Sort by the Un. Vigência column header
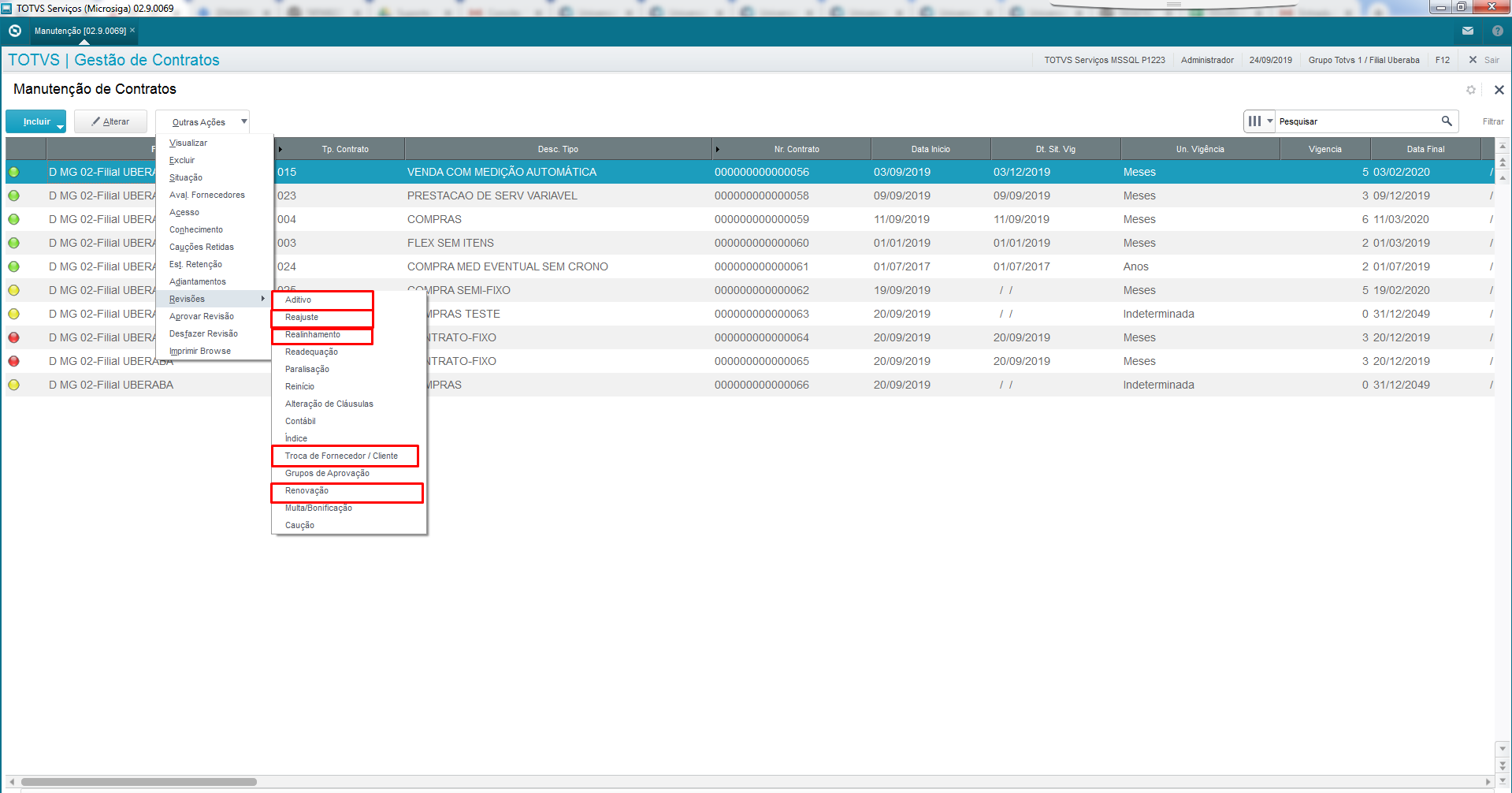The image size is (1512, 793). pos(1200,149)
